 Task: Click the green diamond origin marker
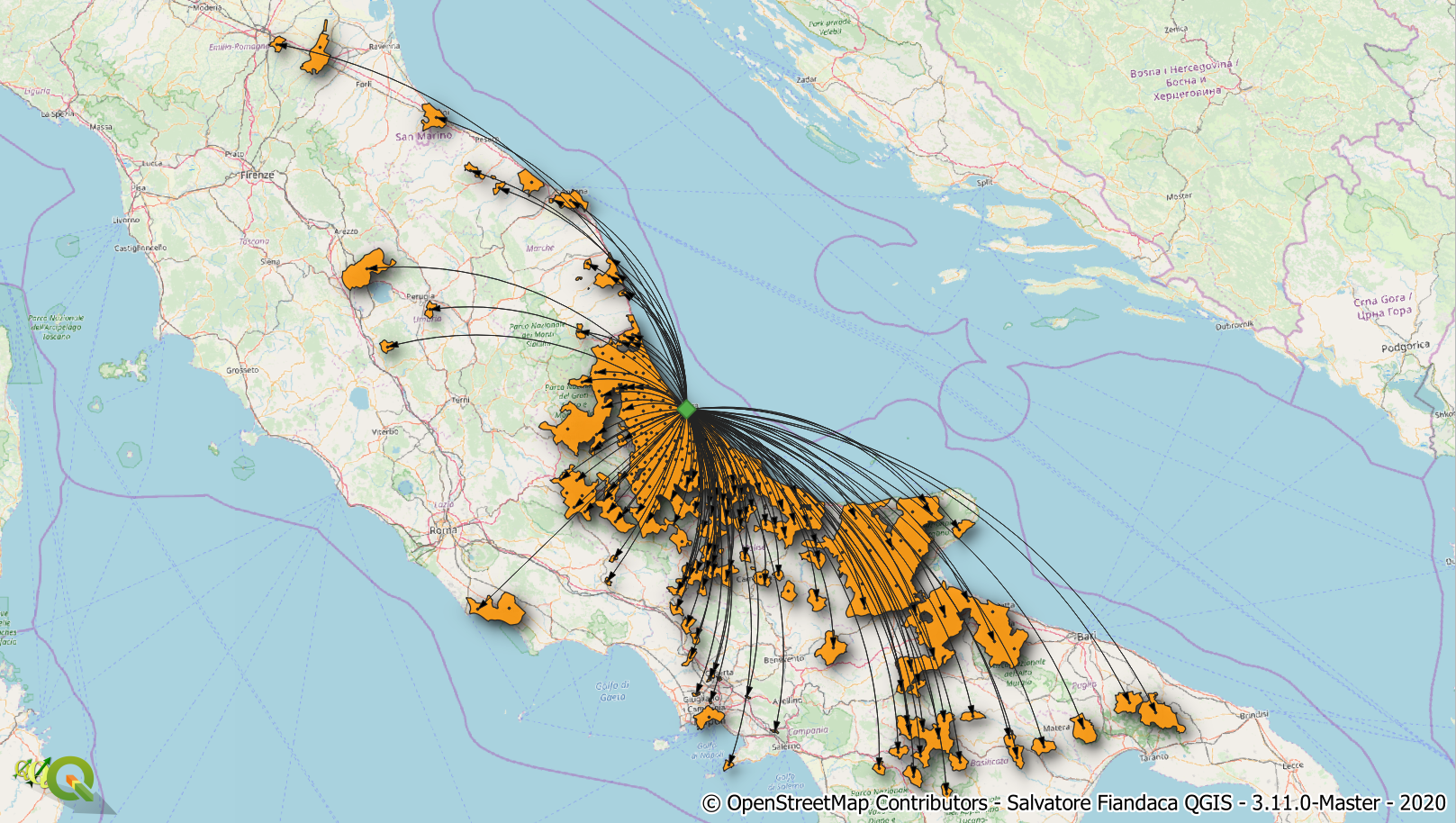click(x=687, y=410)
